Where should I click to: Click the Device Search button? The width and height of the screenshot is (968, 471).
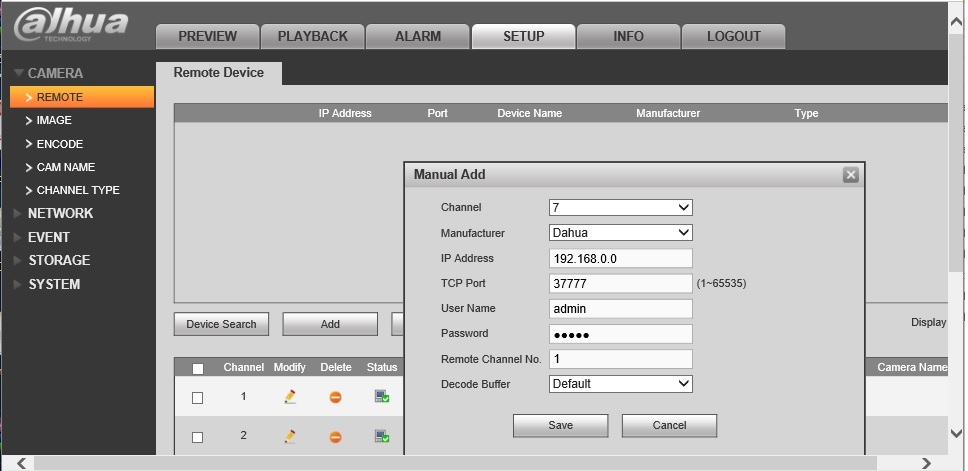click(221, 324)
